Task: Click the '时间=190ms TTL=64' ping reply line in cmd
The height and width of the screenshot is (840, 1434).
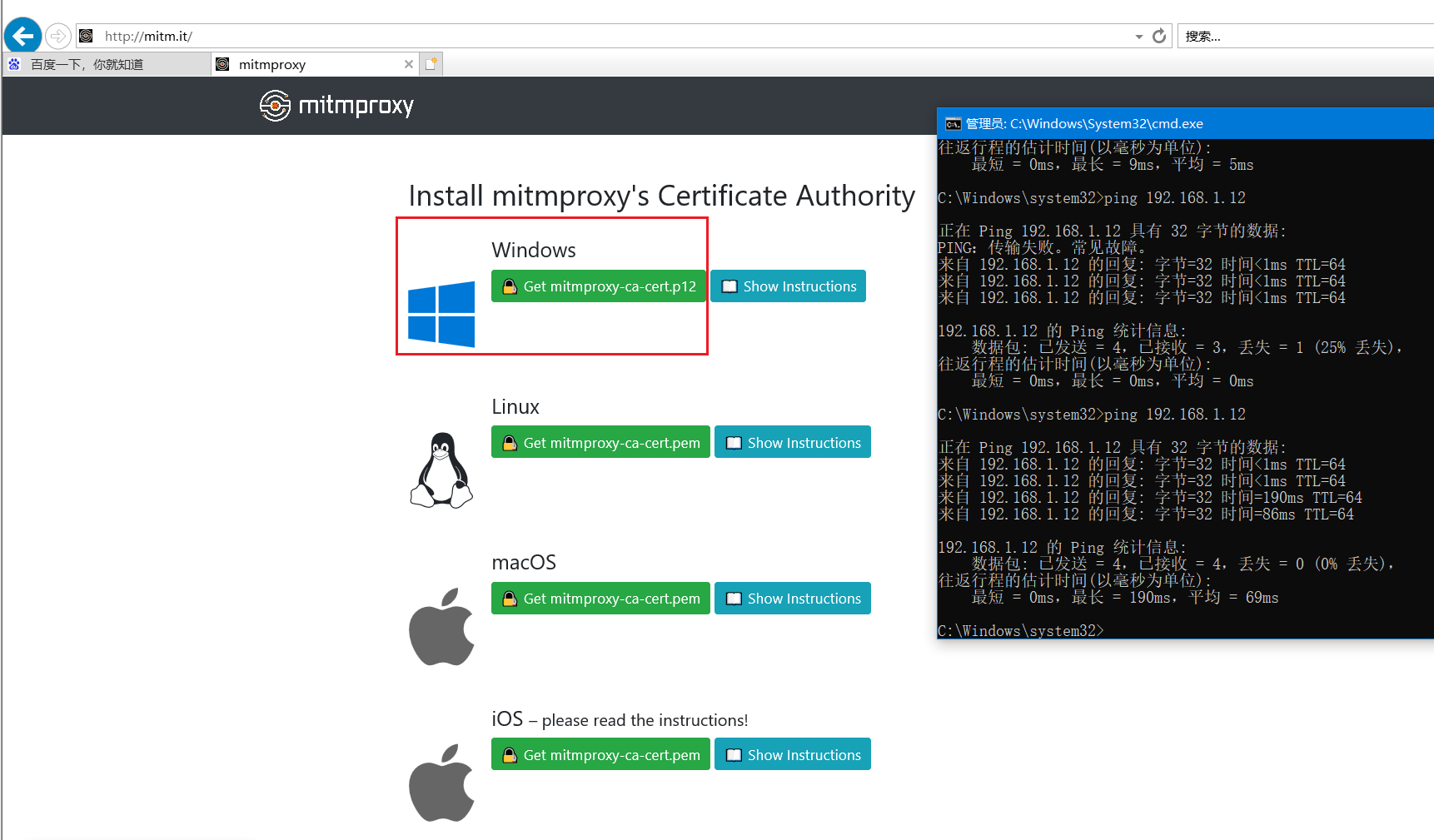Action: [x=1150, y=498]
